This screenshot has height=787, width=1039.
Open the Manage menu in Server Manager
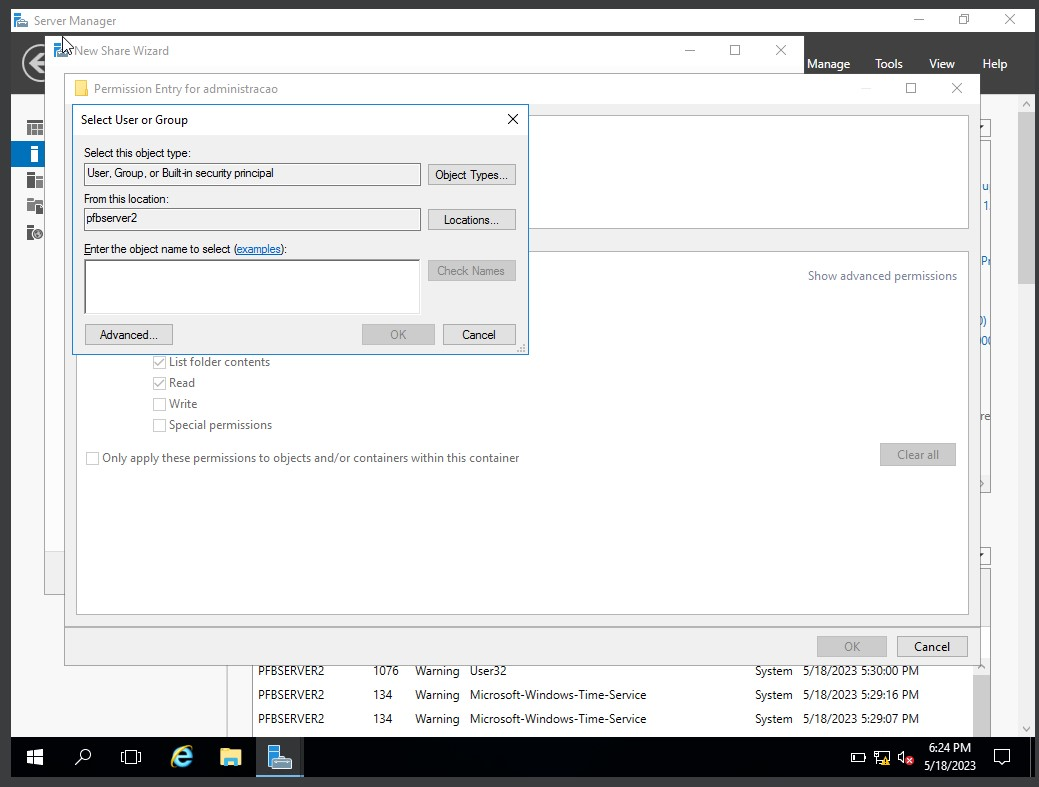828,63
